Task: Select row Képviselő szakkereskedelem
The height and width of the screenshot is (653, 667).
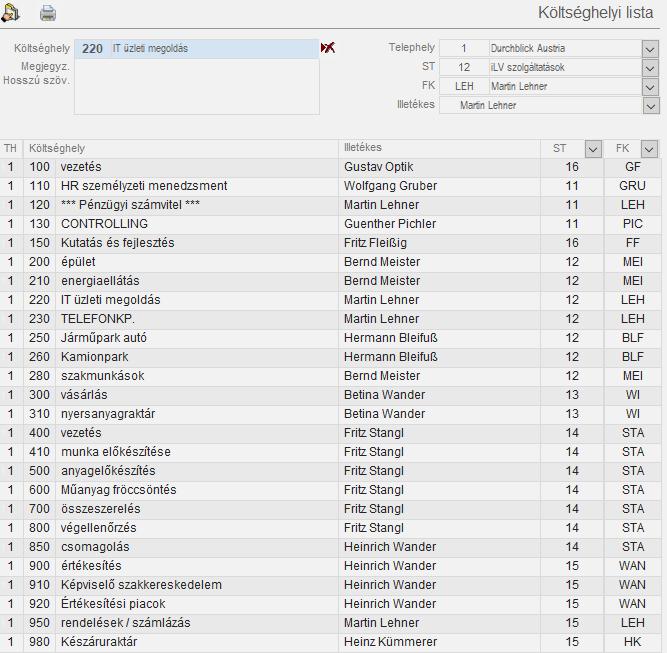Action: [x=330, y=585]
